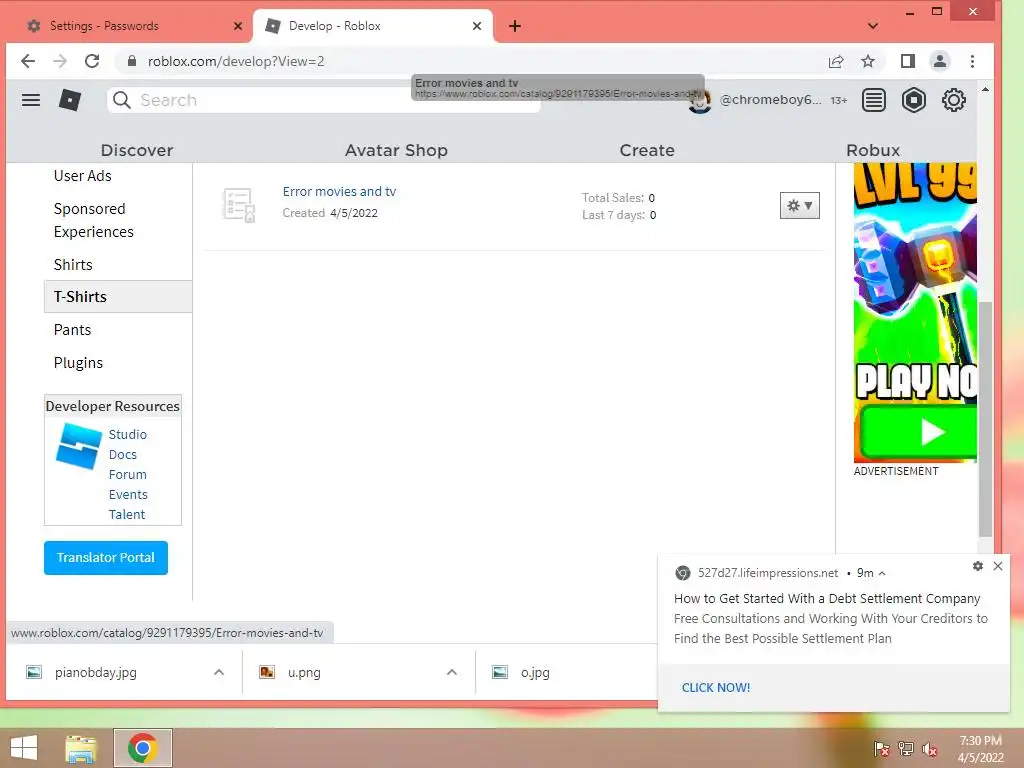Open the Roblox hamburger navigation menu
1024x768 pixels.
31,100
